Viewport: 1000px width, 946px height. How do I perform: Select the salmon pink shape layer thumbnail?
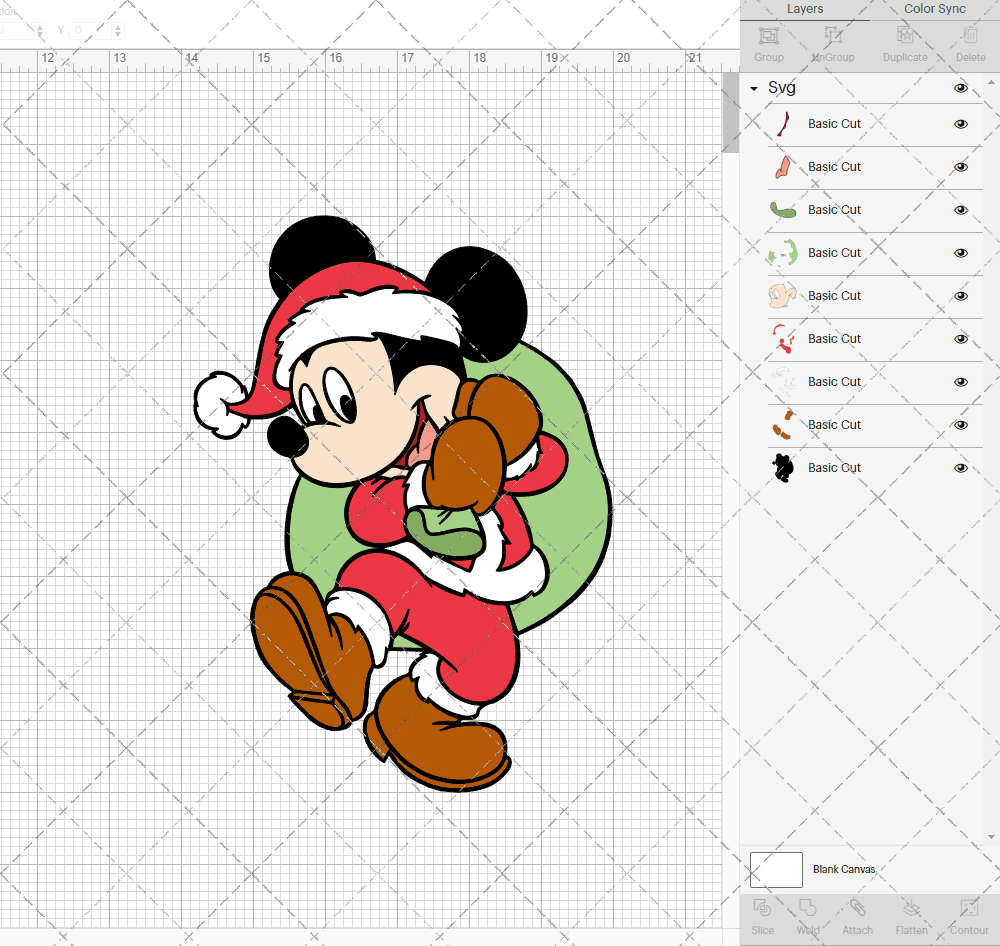[783, 167]
